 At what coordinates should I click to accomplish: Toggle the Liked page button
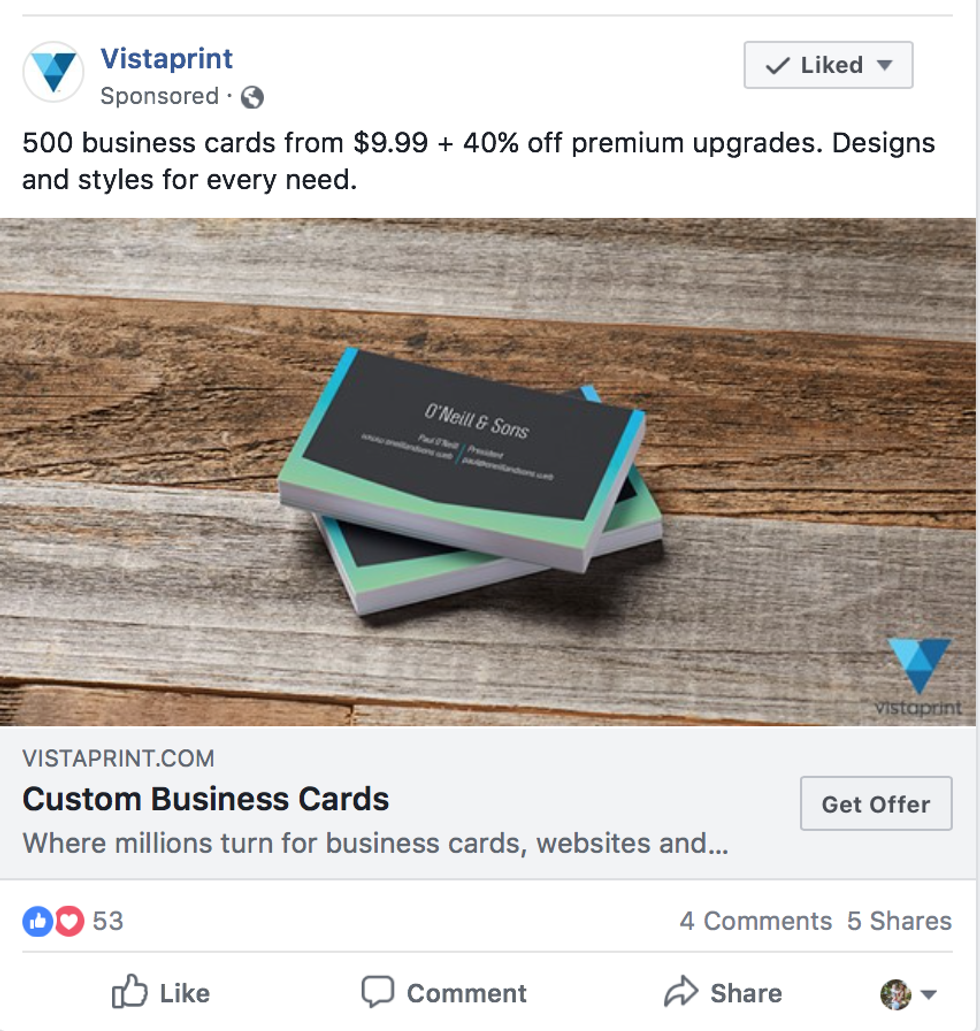pyautogui.click(x=828, y=65)
